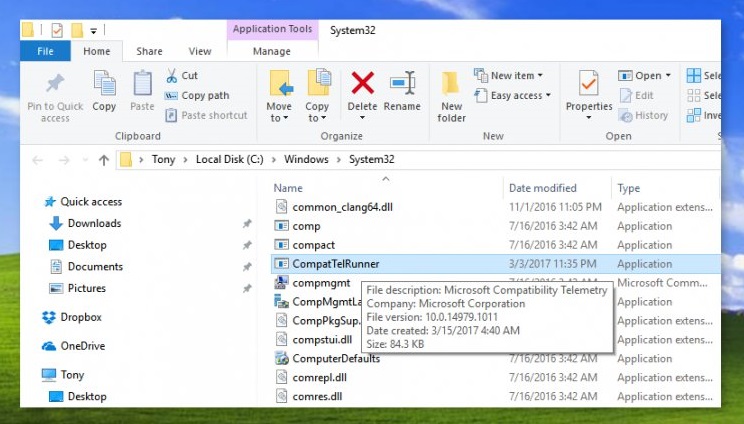The image size is (744, 424).
Task: Switch to the Home tab
Action: 97,51
